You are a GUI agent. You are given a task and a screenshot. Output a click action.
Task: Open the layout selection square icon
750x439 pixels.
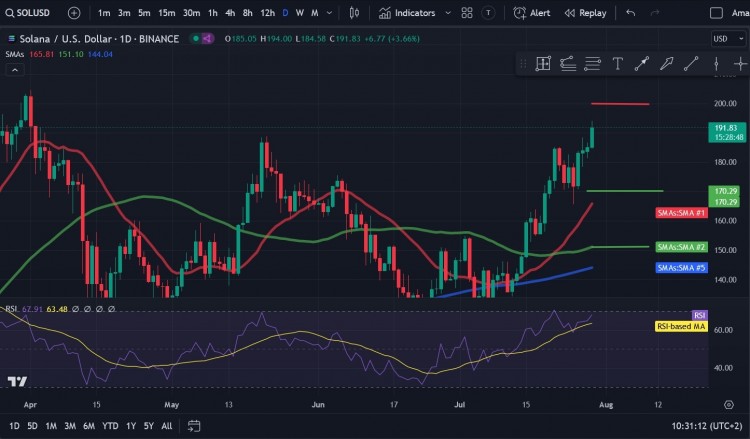pos(716,13)
